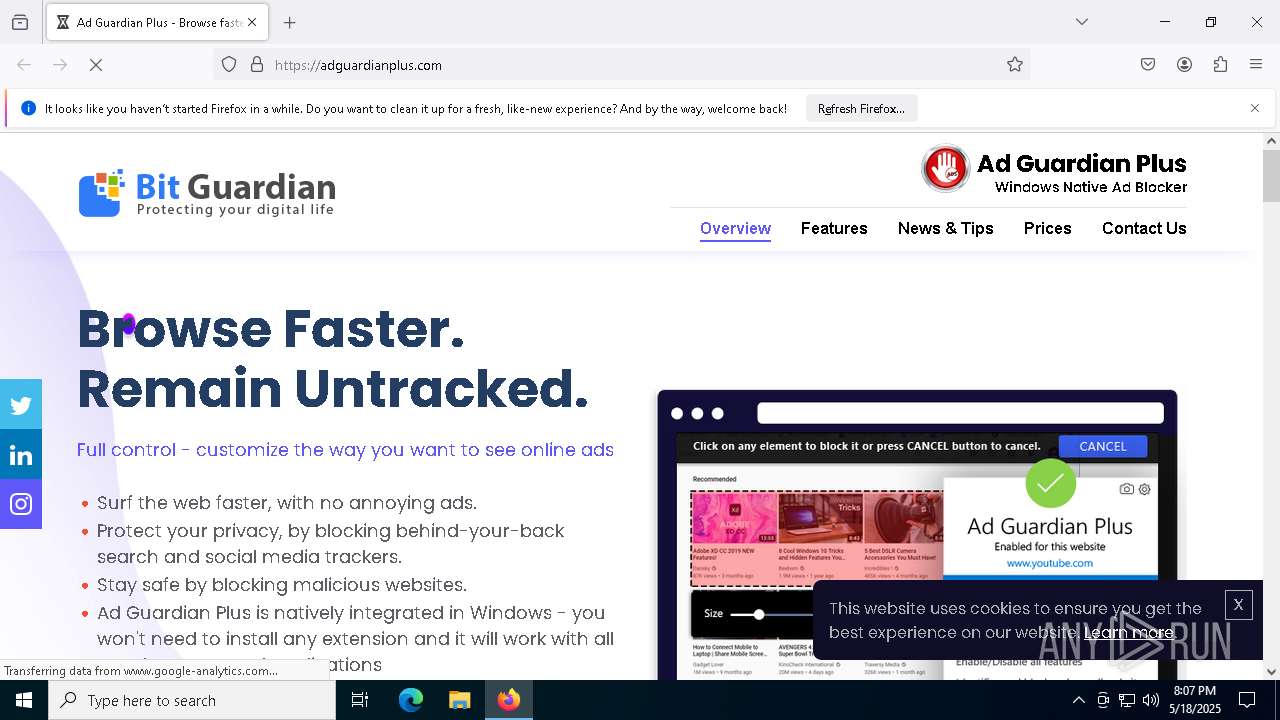The image size is (1280, 720).
Task: Click the Ad Guardian Plus logo
Action: coord(1054,169)
